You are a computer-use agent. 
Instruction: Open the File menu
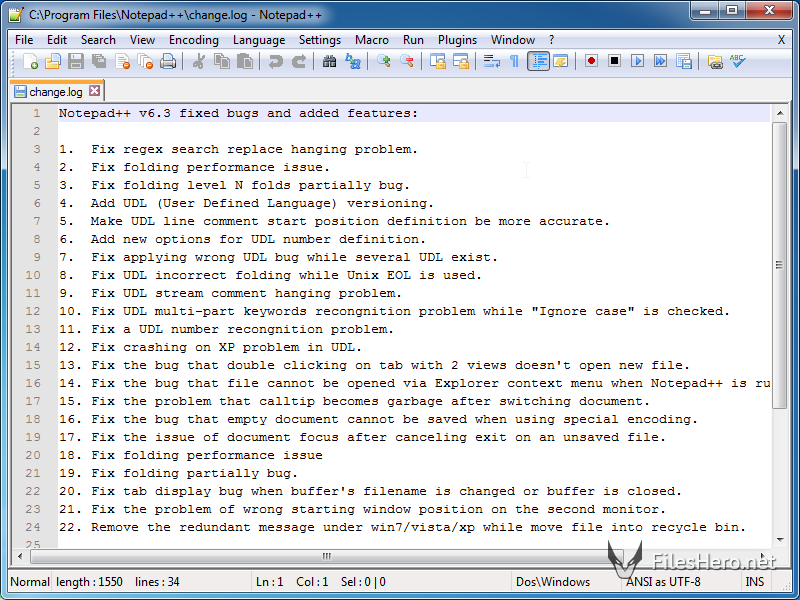(24, 40)
